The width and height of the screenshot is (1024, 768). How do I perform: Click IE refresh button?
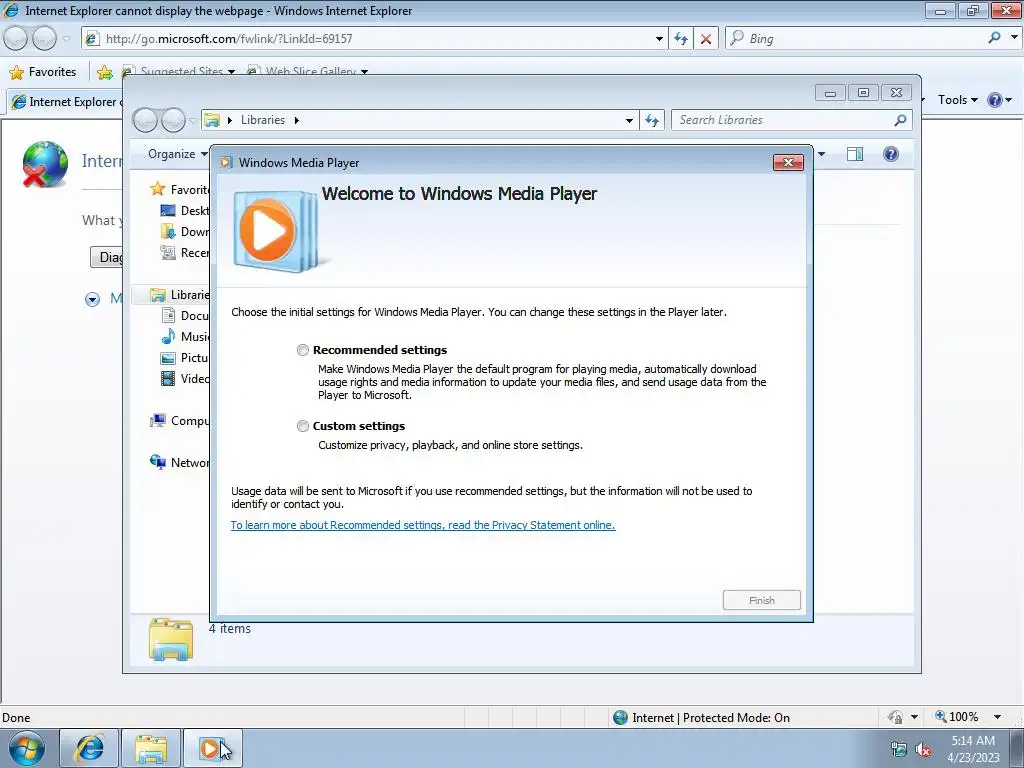680,39
